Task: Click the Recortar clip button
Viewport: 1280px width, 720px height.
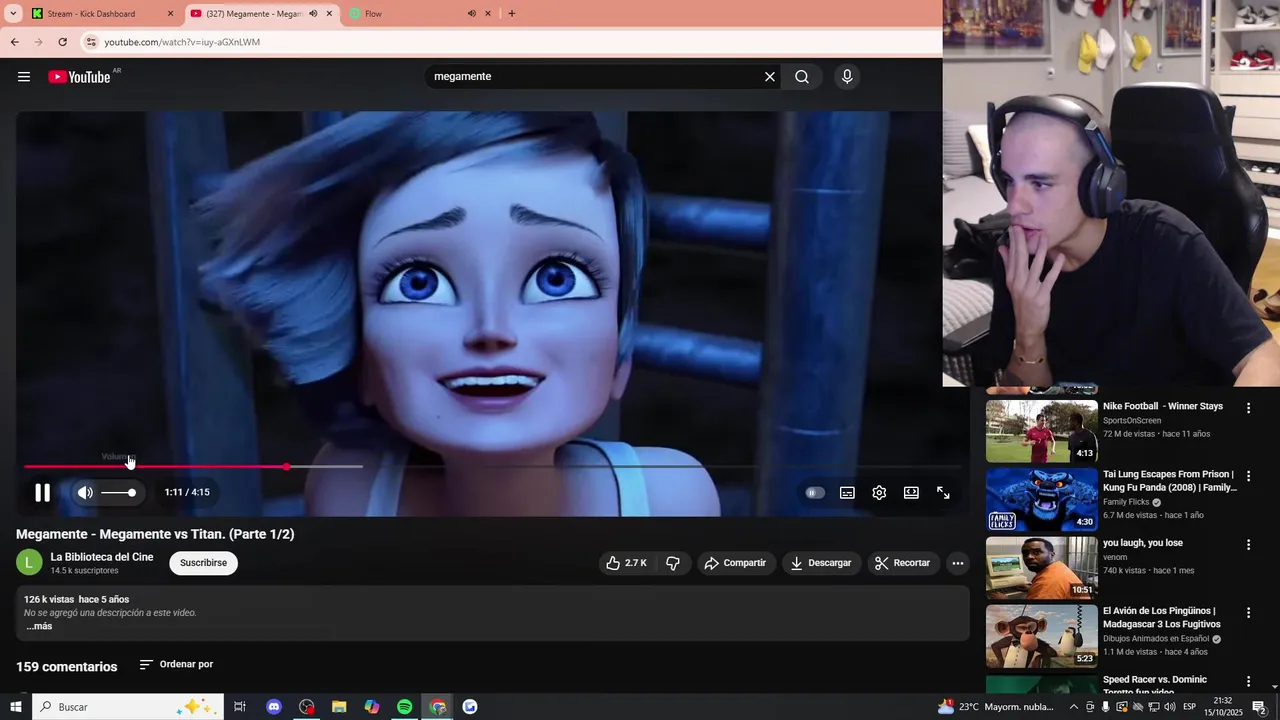Action: tap(902, 563)
